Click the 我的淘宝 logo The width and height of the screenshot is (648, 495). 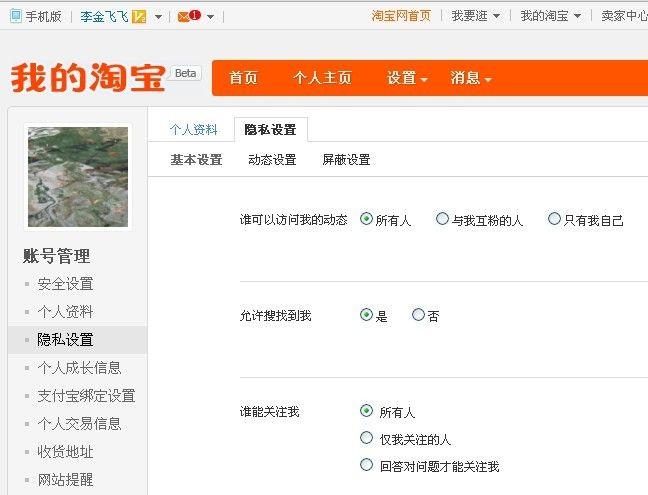click(x=89, y=78)
